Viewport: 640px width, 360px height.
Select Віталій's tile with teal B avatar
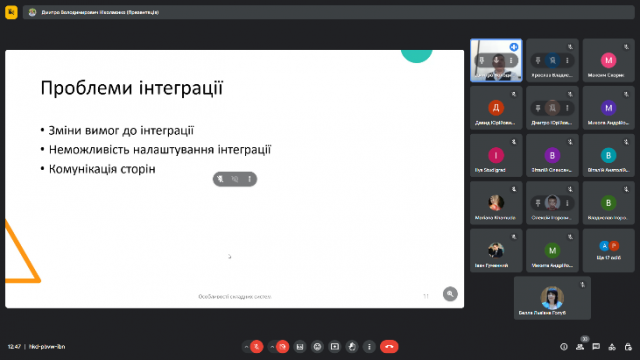(x=609, y=156)
